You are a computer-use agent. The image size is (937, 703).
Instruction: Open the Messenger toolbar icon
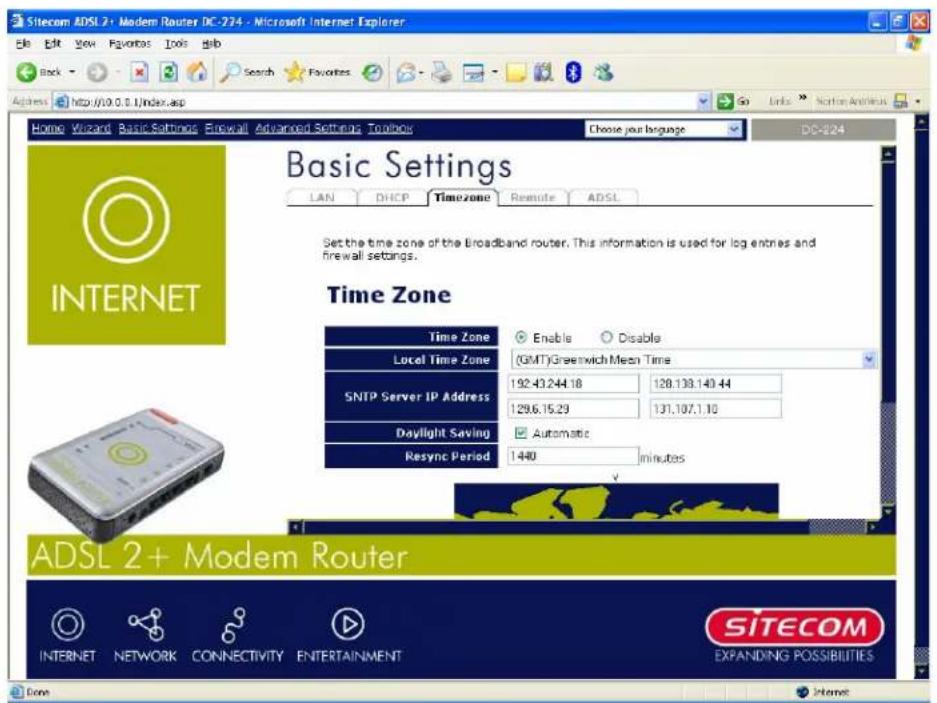604,72
